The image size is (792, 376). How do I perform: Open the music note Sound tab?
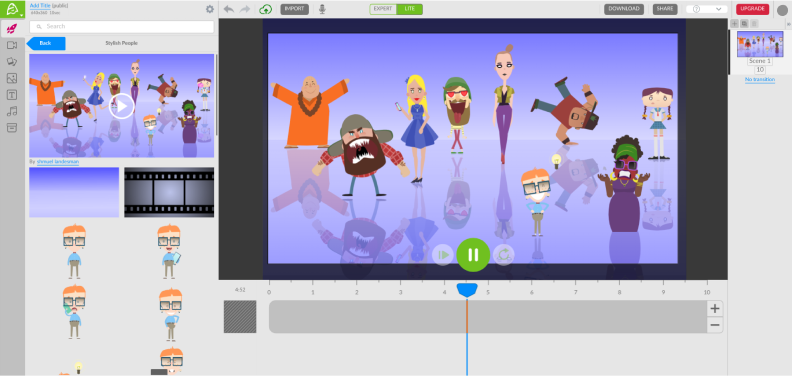(x=12, y=111)
